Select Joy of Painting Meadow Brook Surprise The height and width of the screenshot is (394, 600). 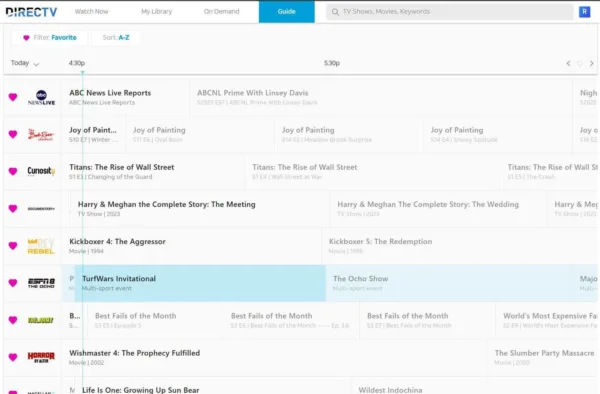349,134
